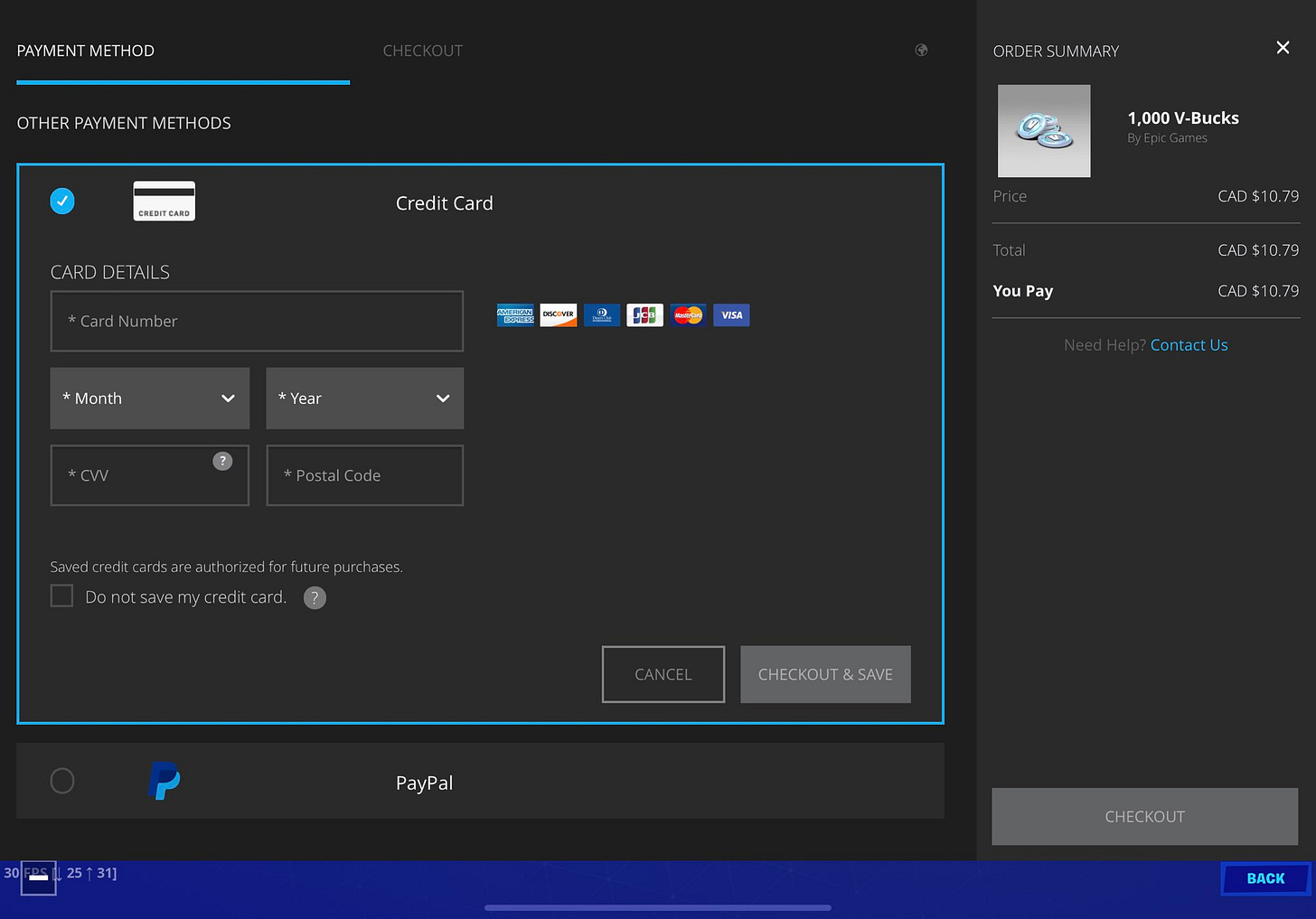1316x919 pixels.
Task: Click the Back button
Action: pyautogui.click(x=1265, y=878)
